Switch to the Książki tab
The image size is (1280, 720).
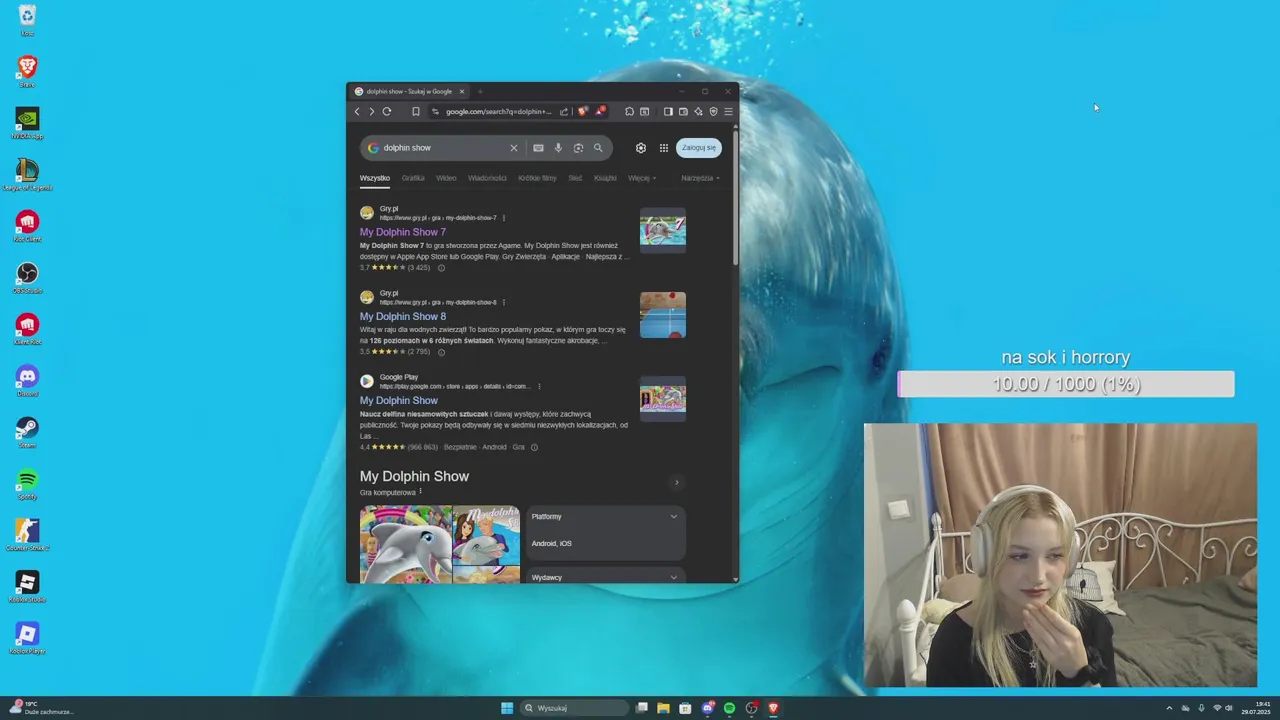click(x=605, y=178)
